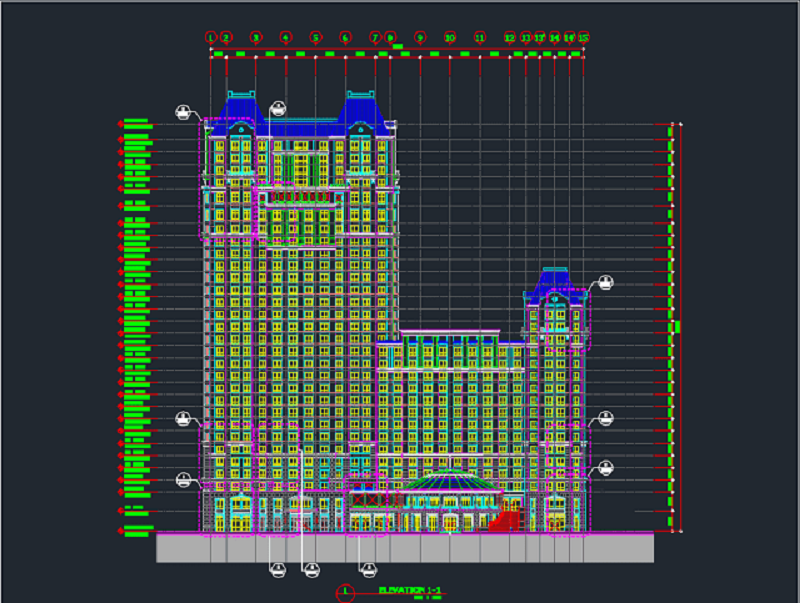Pick grid axis bubble 7
Viewport: 800px width, 603px height.
[376, 37]
